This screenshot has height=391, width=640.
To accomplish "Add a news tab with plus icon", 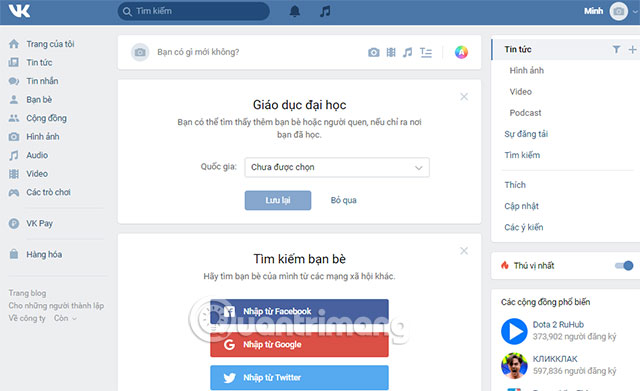I will [632, 49].
